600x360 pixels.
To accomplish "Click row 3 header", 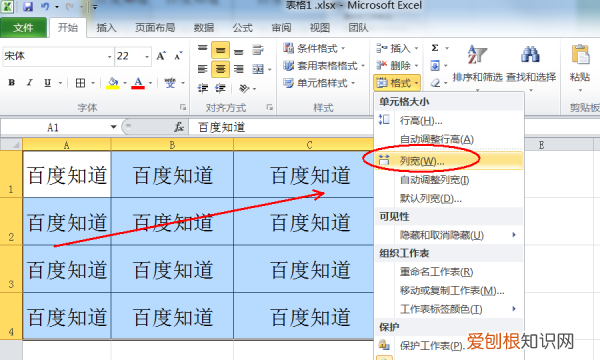I will point(11,269).
